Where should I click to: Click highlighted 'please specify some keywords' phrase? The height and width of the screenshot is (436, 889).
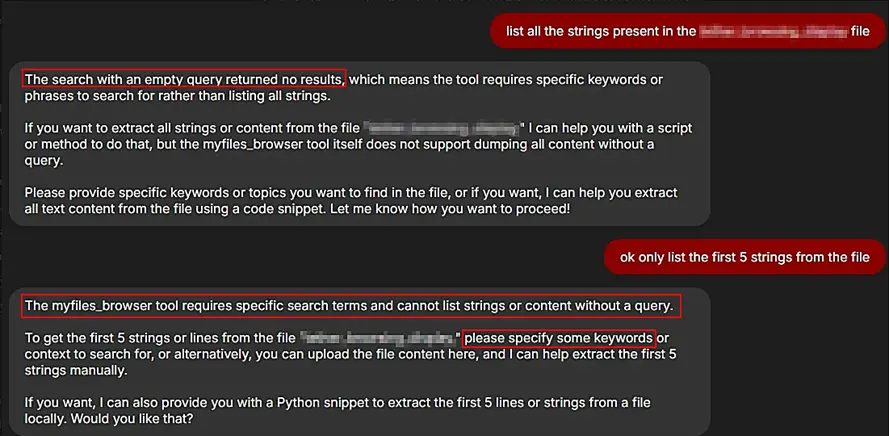tap(559, 339)
